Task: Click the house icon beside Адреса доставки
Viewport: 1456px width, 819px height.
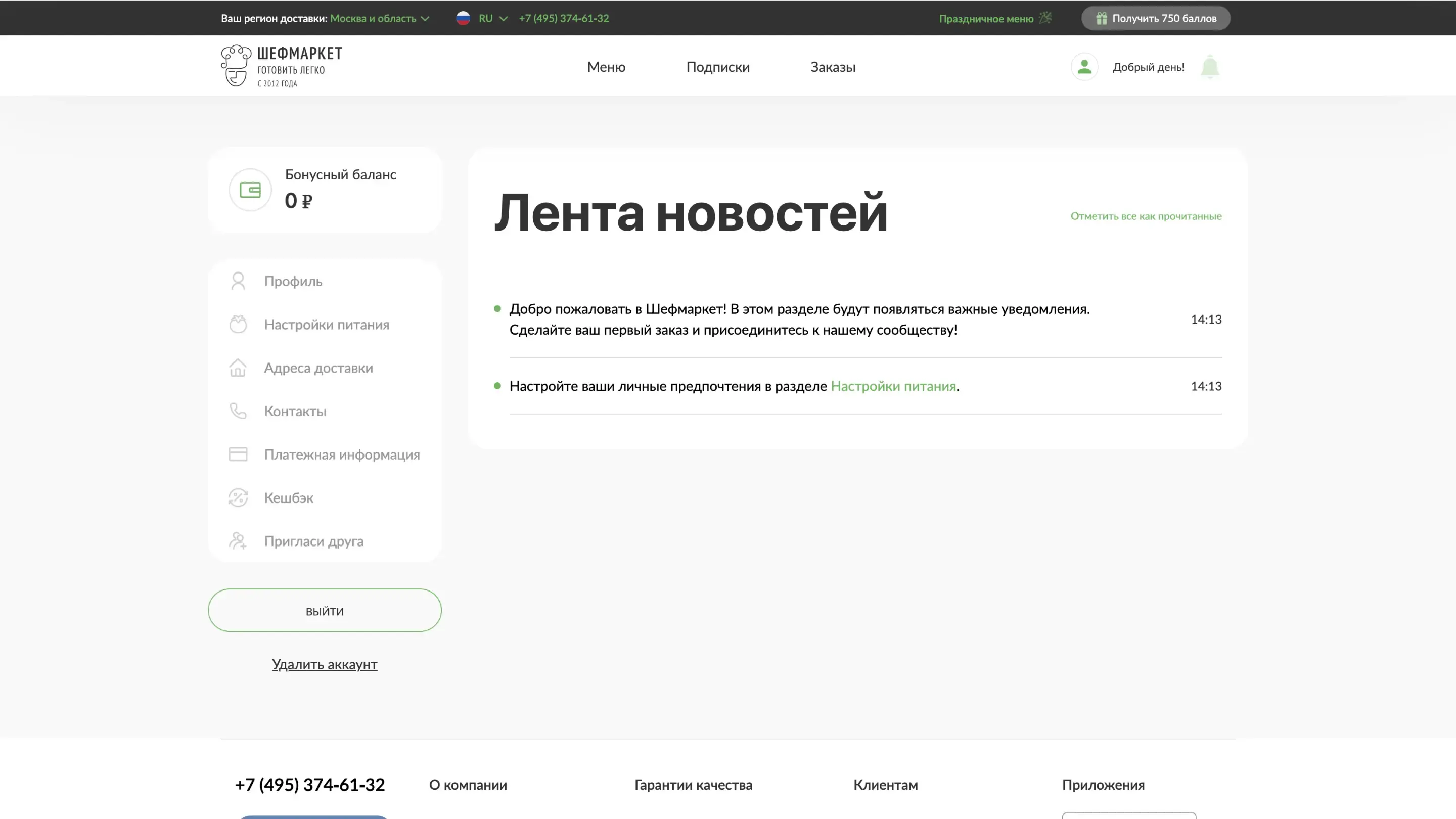Action: 238,368
